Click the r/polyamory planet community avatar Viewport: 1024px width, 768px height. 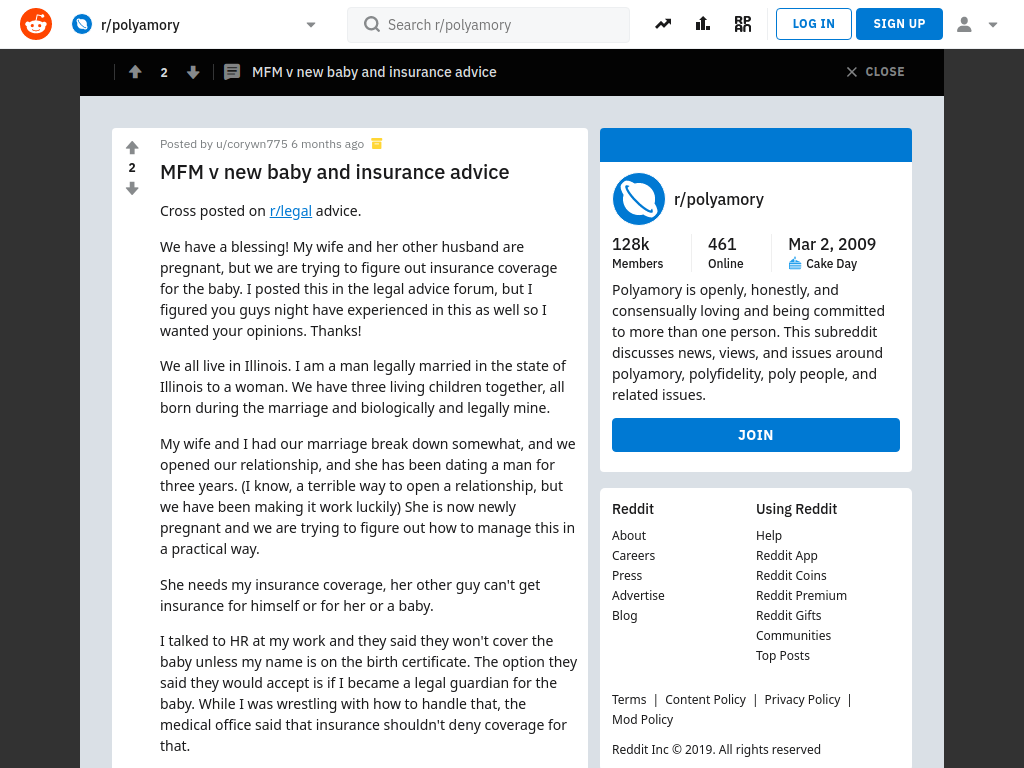point(639,199)
